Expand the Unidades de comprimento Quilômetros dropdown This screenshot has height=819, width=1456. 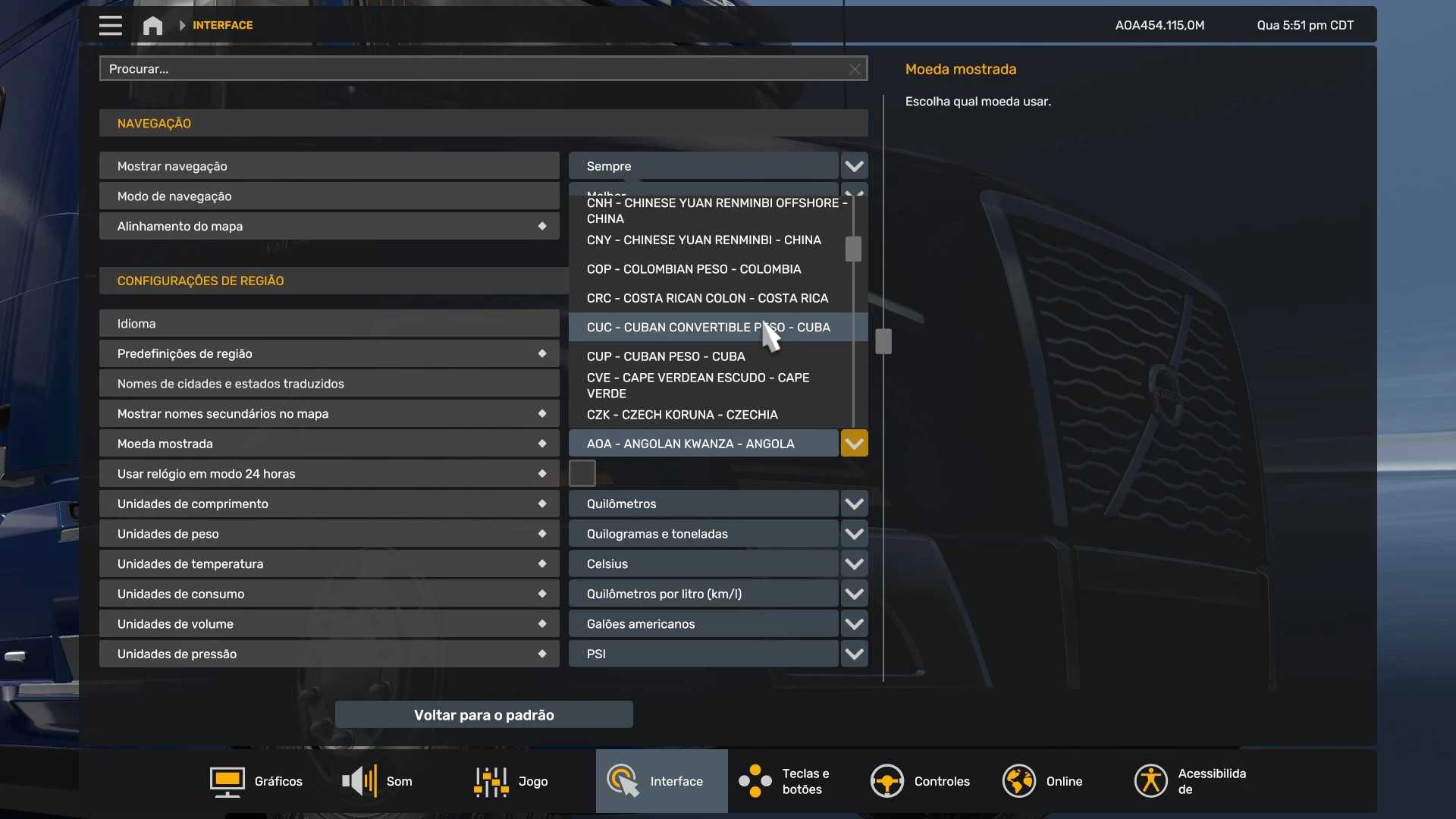(854, 504)
